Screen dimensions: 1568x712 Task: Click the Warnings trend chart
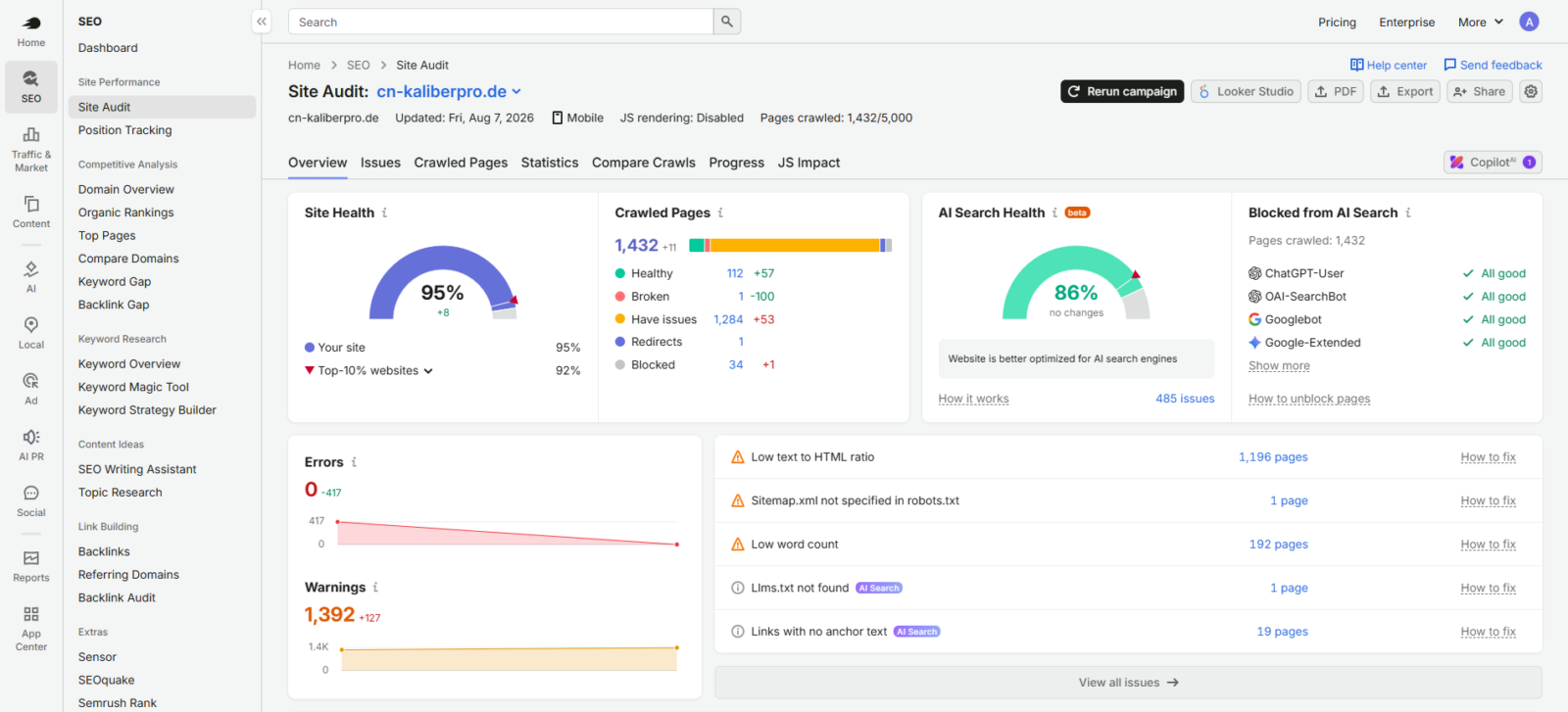[509, 659]
